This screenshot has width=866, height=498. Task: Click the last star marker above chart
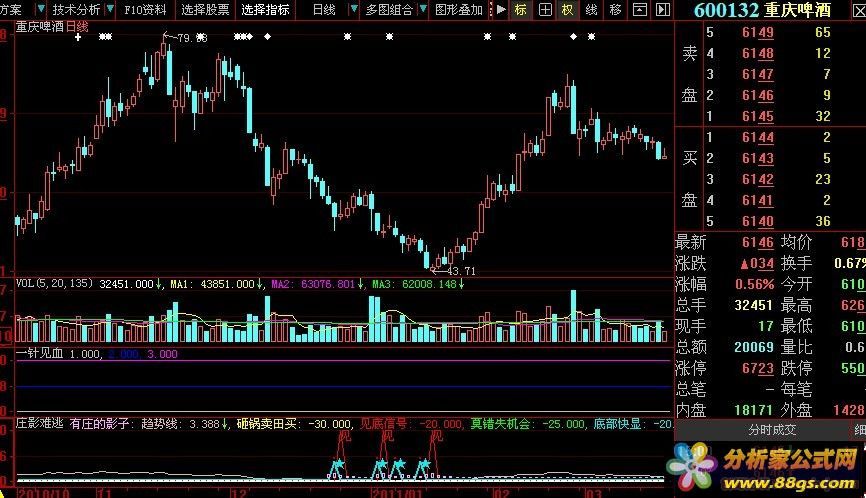(x=592, y=36)
